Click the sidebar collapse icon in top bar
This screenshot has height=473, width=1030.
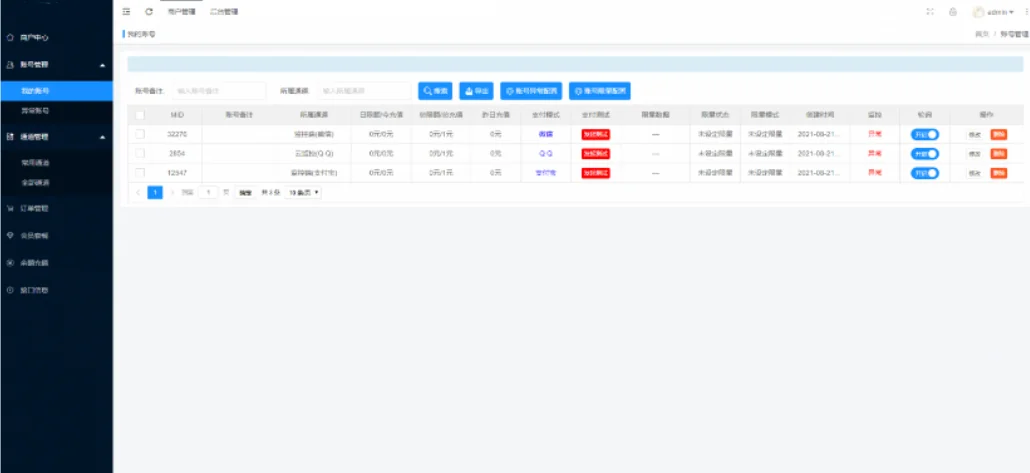point(126,12)
